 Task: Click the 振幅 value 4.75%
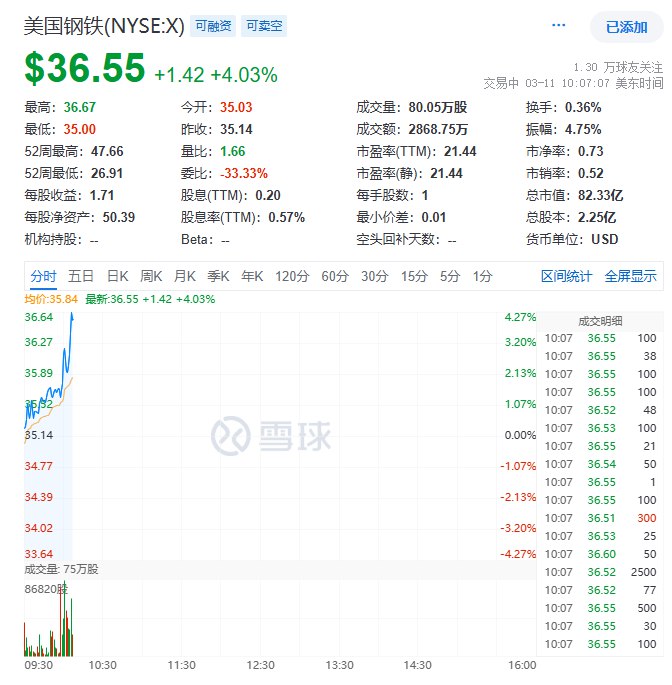click(583, 129)
